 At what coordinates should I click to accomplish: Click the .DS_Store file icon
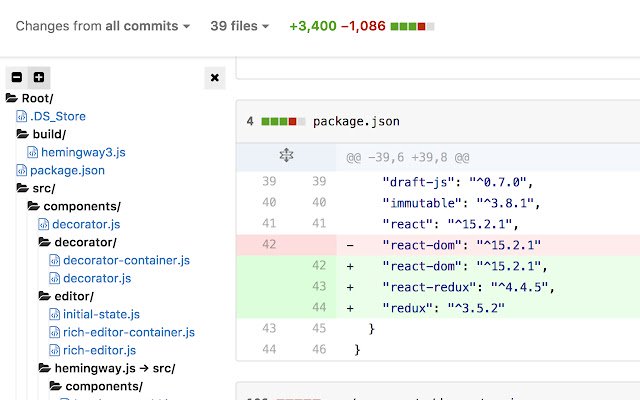pyautogui.click(x=22, y=116)
